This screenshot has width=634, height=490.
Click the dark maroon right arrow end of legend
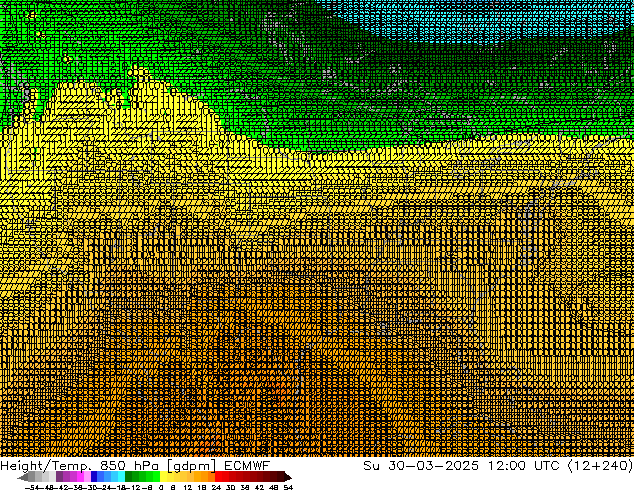pos(288,477)
